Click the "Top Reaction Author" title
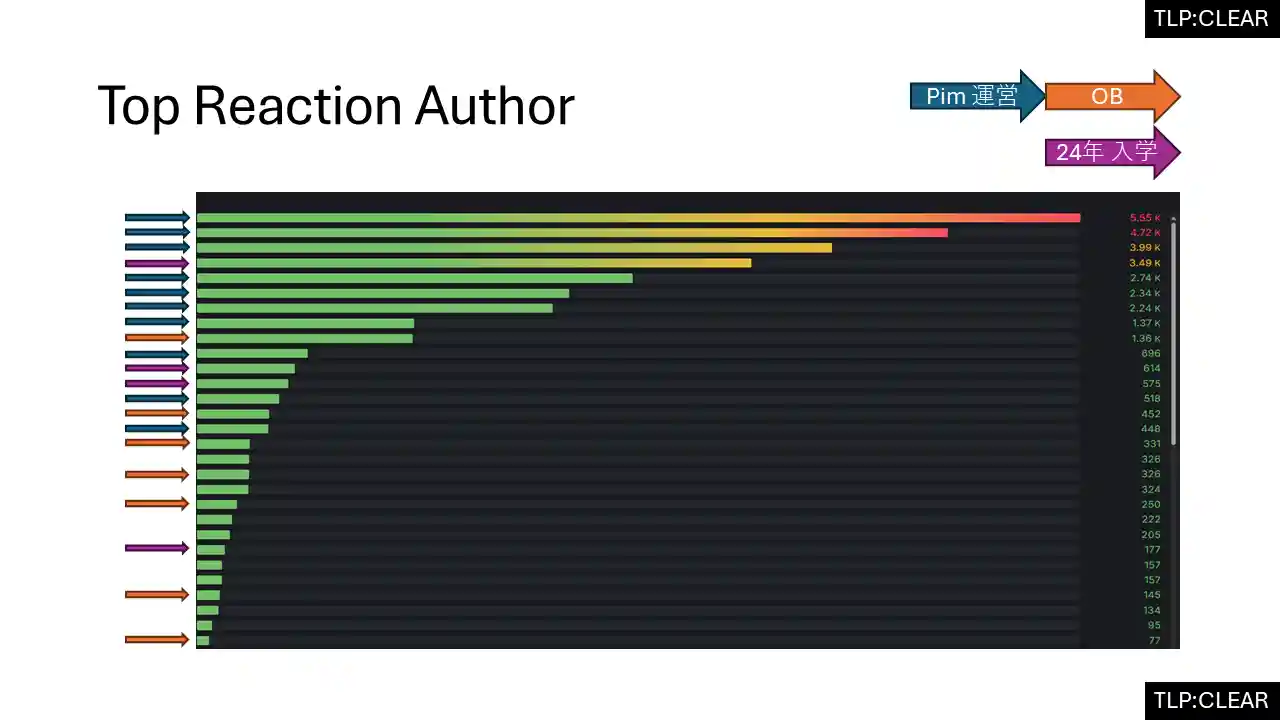This screenshot has width=1280, height=720. pos(336,105)
